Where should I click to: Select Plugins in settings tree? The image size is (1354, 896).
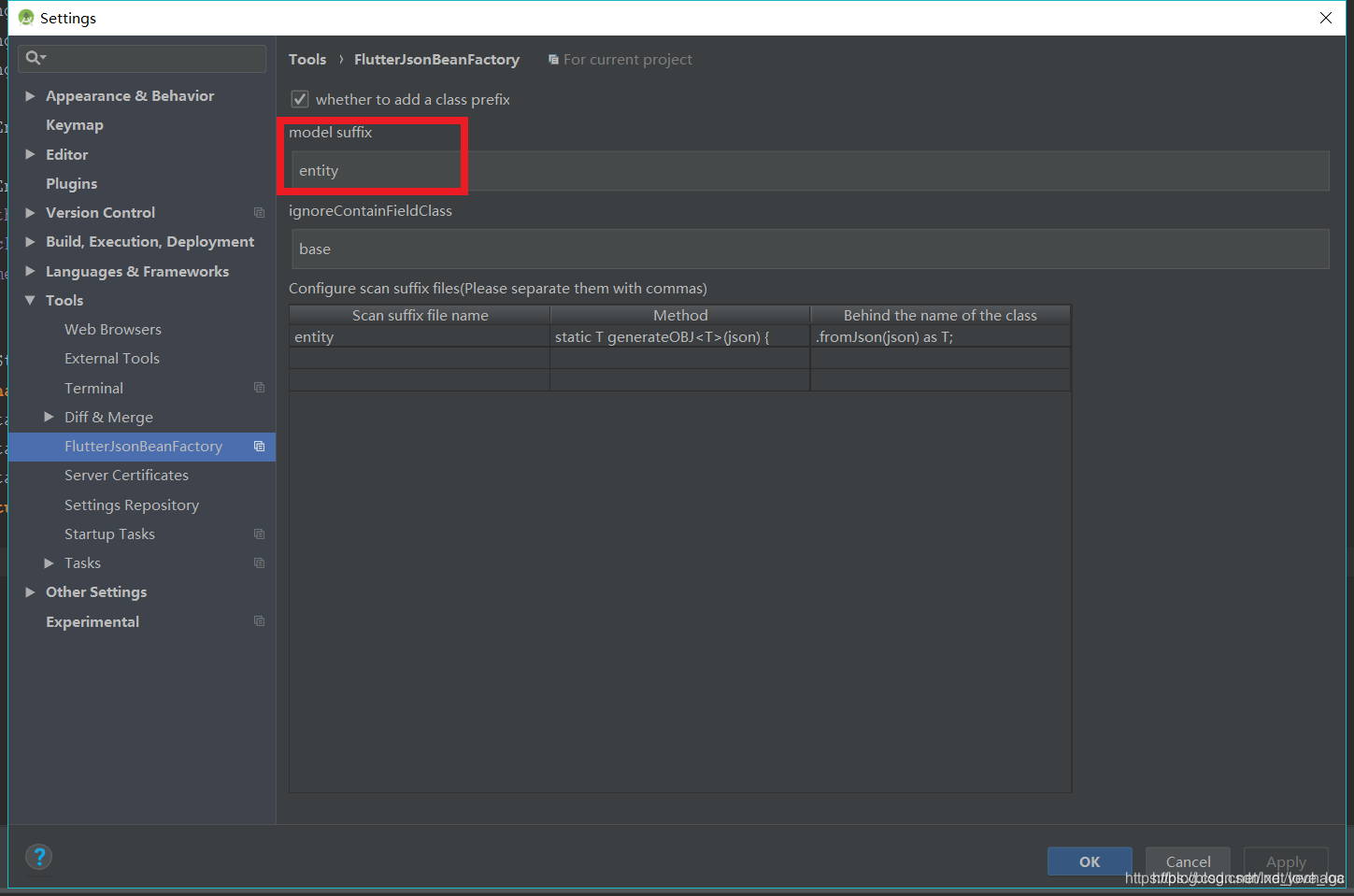pyautogui.click(x=72, y=184)
